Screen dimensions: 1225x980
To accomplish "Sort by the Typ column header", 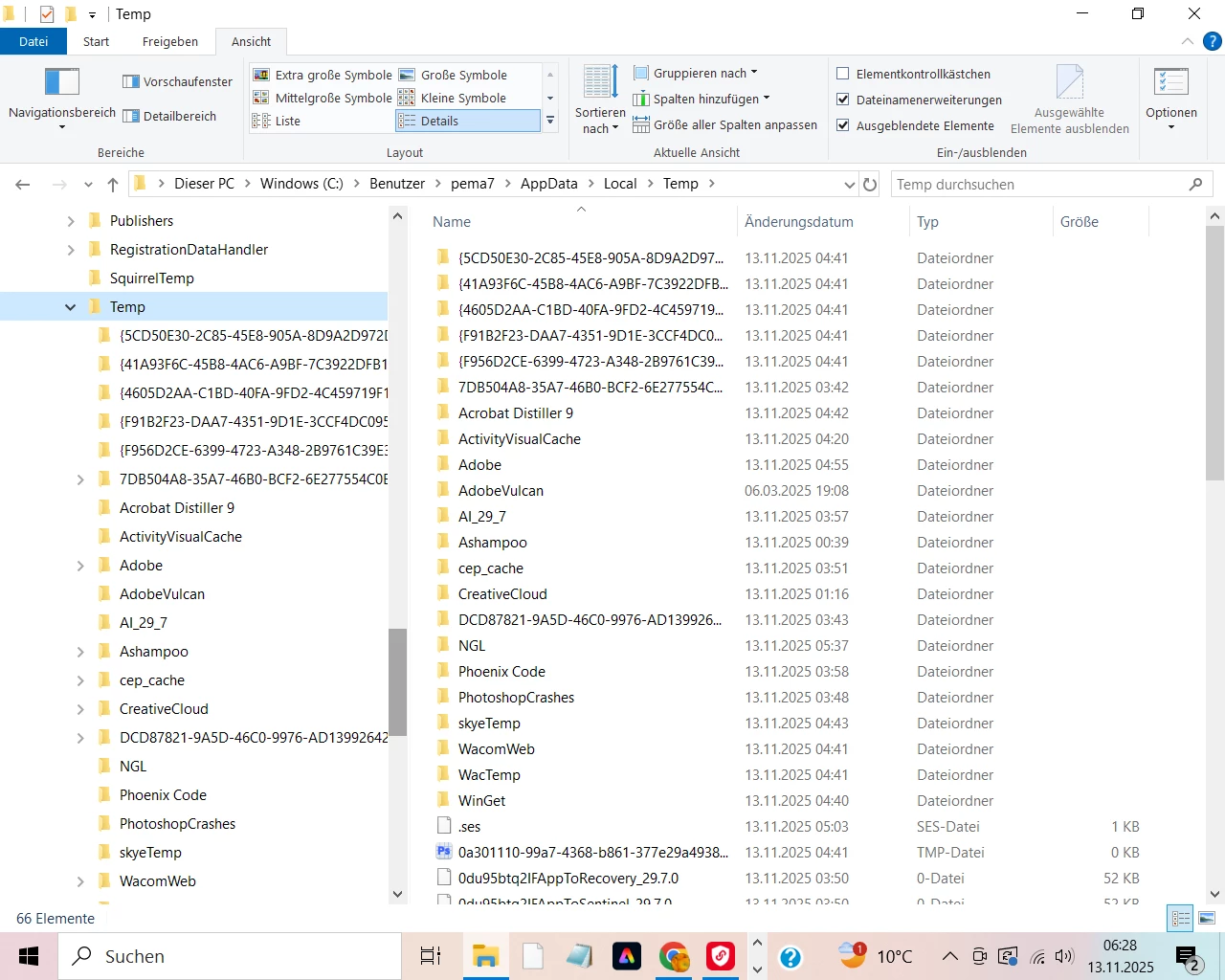I will click(980, 221).
